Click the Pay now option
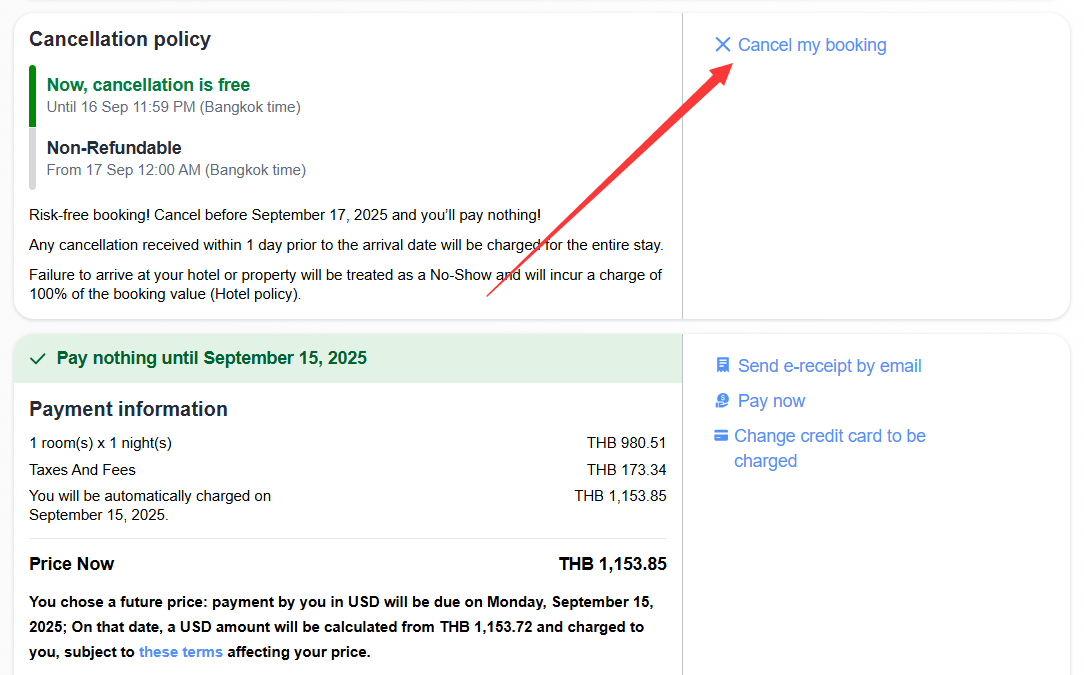 pos(770,400)
